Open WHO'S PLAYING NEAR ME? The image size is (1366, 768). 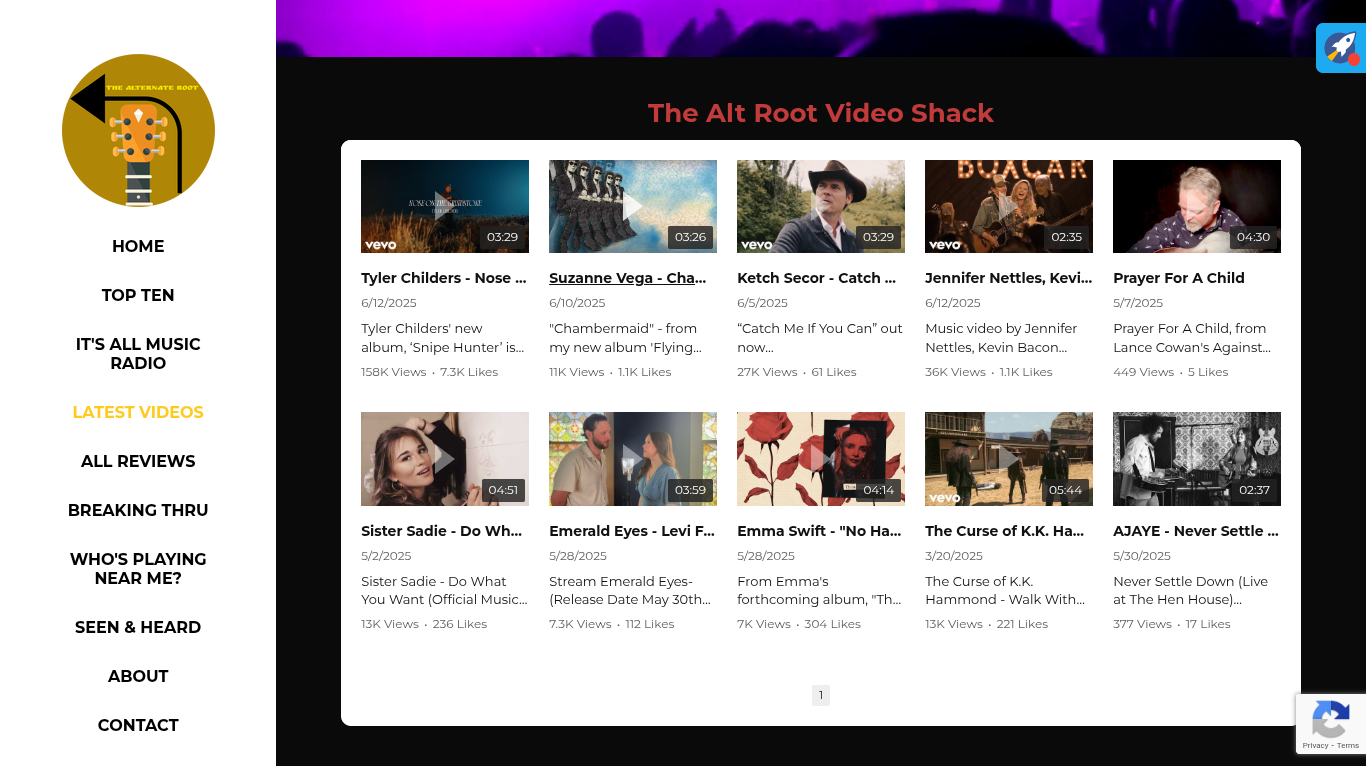(138, 569)
